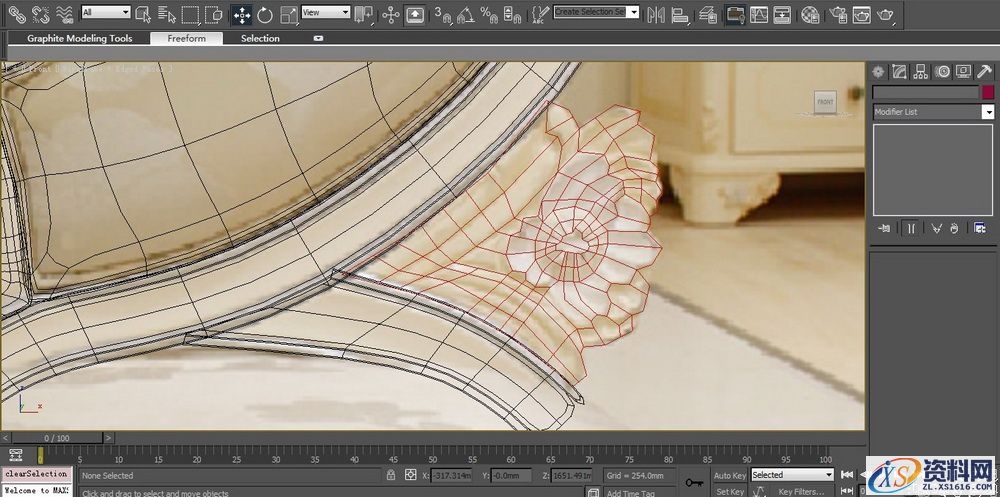This screenshot has height=497, width=1000.
Task: Click the object name field
Action: pyautogui.click(x=925, y=93)
